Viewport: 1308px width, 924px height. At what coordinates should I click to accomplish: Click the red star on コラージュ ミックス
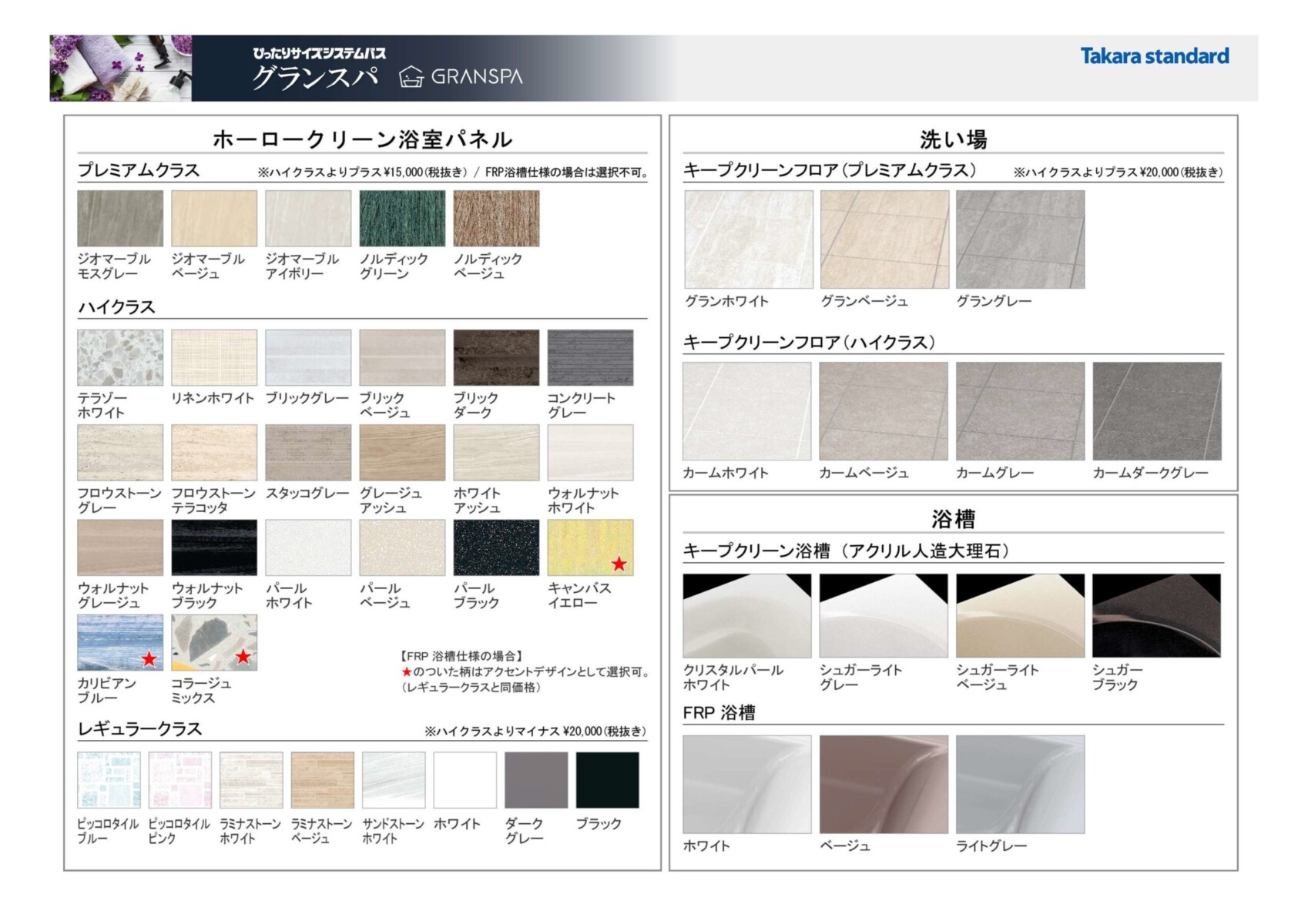243,657
